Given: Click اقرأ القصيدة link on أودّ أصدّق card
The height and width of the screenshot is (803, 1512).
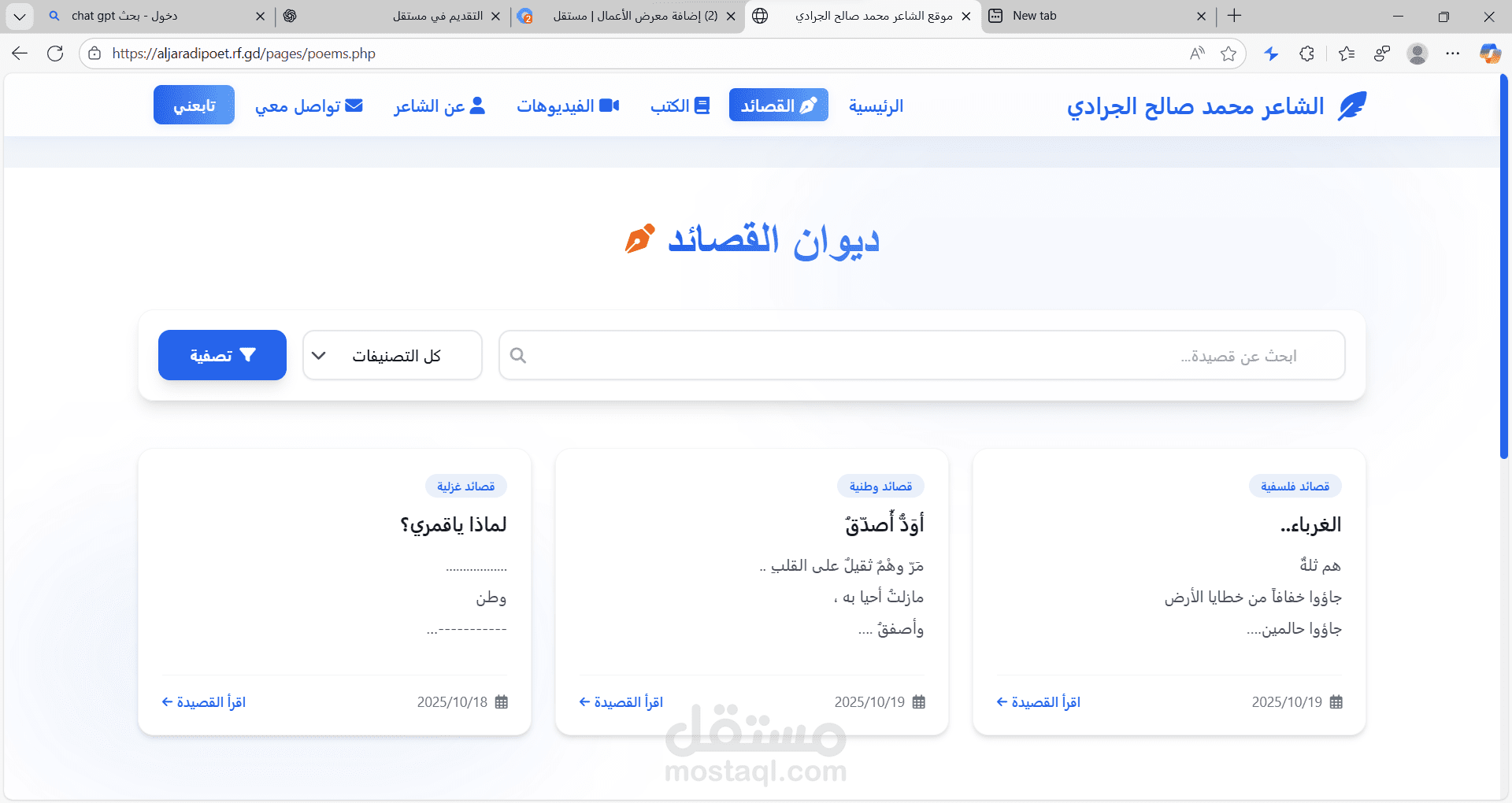Looking at the screenshot, I should coord(621,702).
